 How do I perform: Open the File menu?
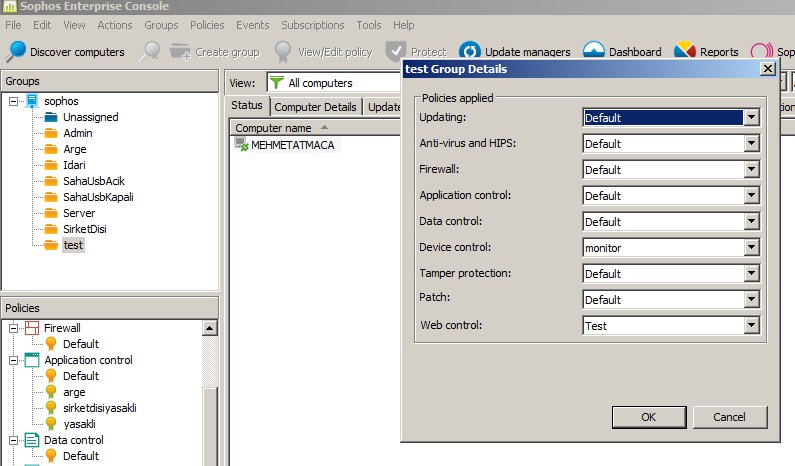(x=13, y=25)
